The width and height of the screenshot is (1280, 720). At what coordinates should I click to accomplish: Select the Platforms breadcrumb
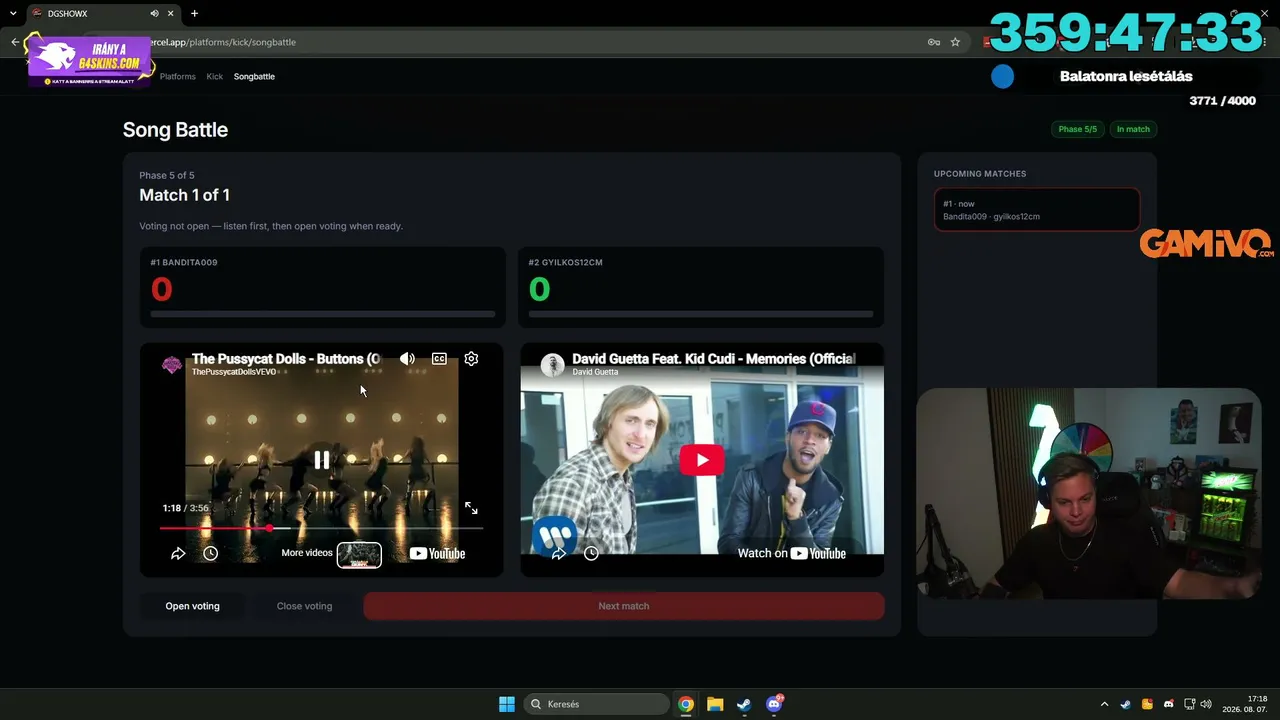tap(178, 76)
